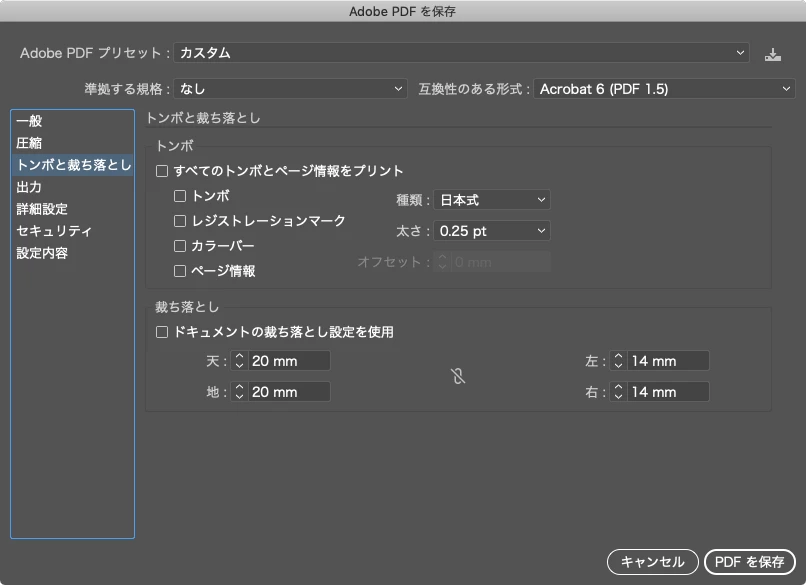Enable the カラーバー checkbox
Viewport: 806px width, 585px height.
tap(180, 246)
